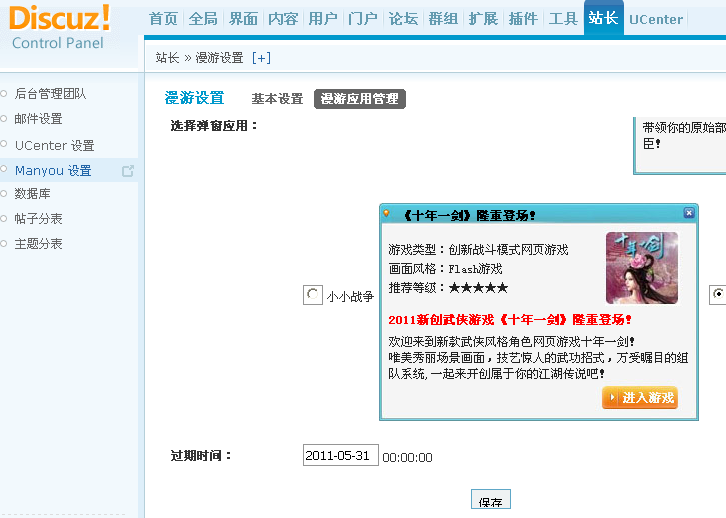This screenshot has width=726, height=518.
Task: Open the 用户 top menu
Action: (323, 19)
